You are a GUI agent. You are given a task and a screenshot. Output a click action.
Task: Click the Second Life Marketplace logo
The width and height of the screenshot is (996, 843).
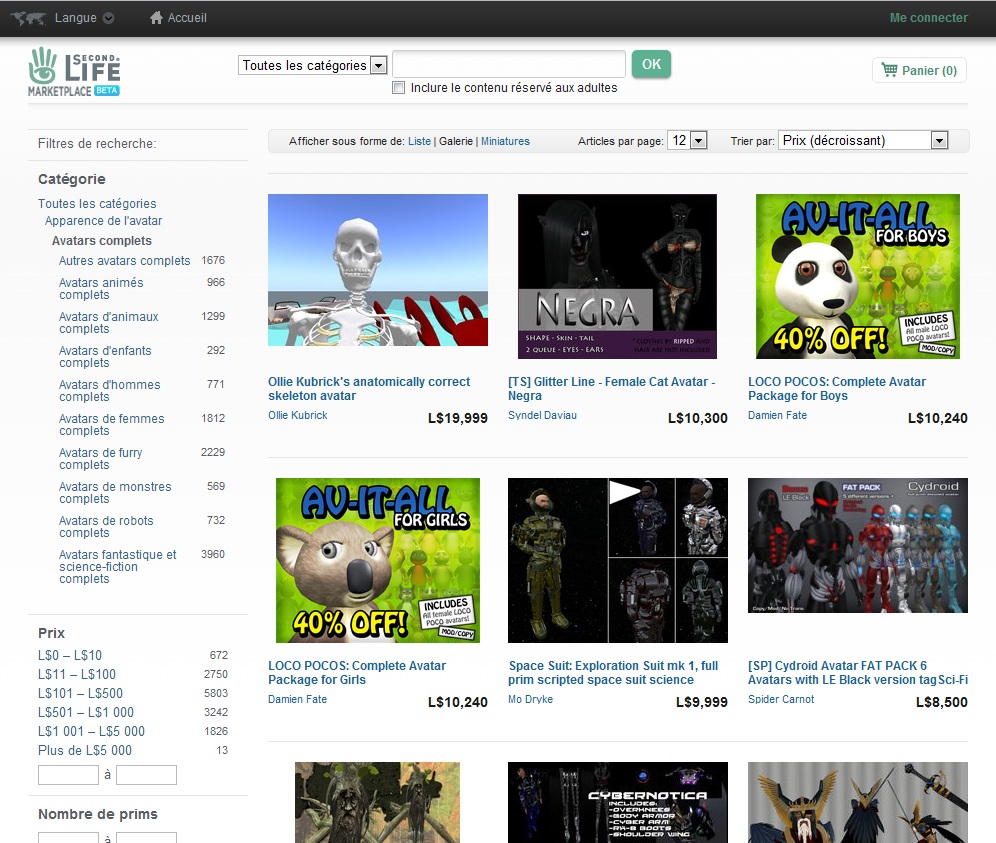[x=74, y=72]
